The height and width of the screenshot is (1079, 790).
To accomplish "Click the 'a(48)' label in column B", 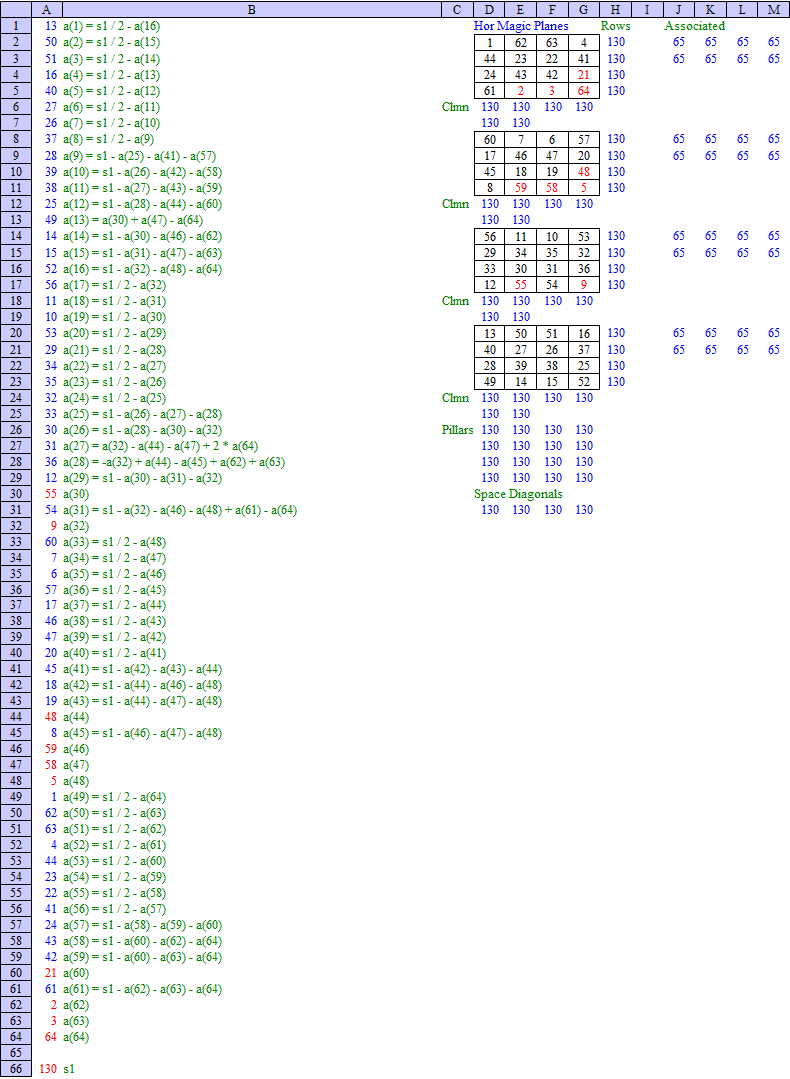I will click(x=76, y=781).
